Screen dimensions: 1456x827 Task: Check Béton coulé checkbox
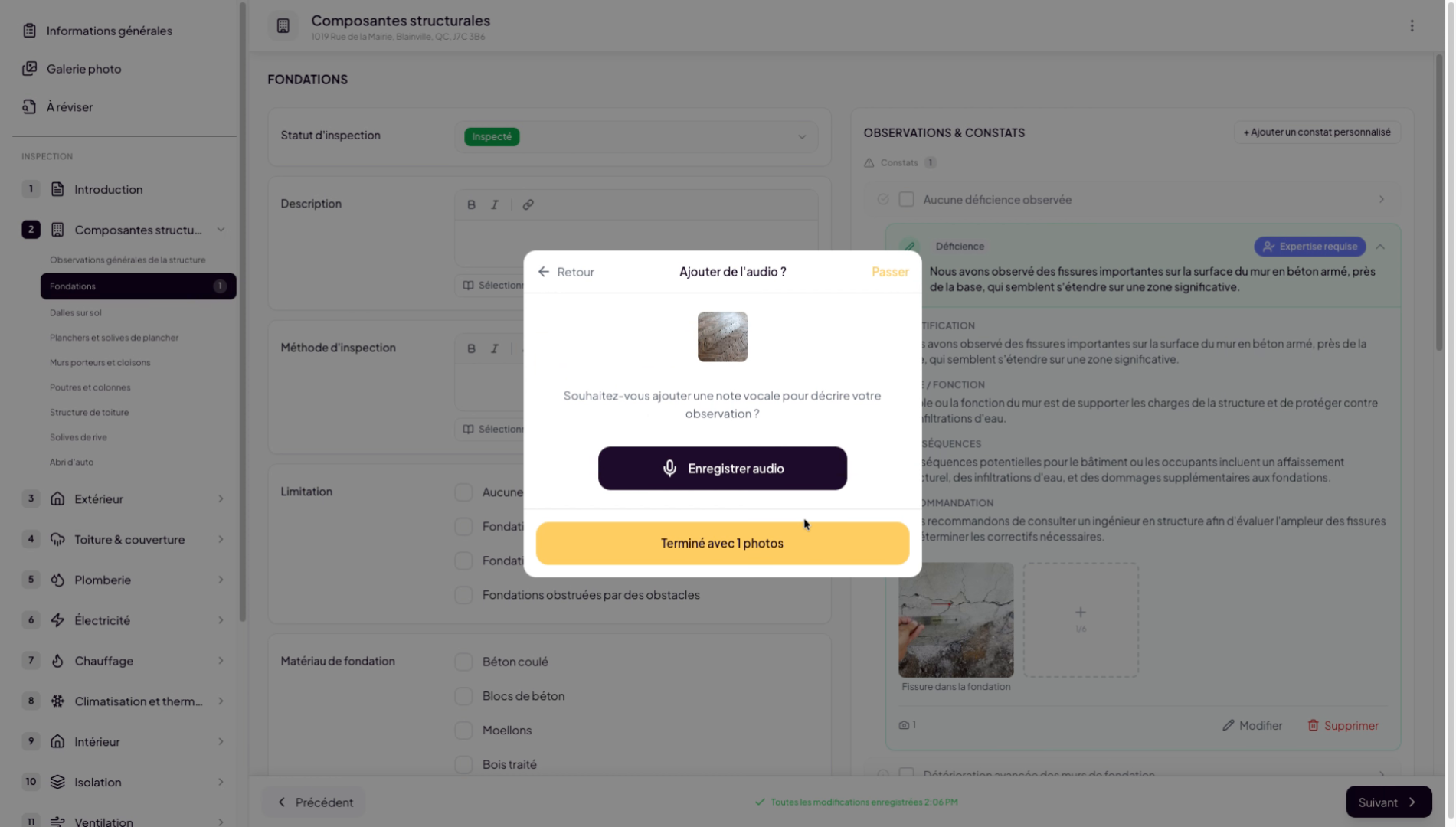coord(463,662)
